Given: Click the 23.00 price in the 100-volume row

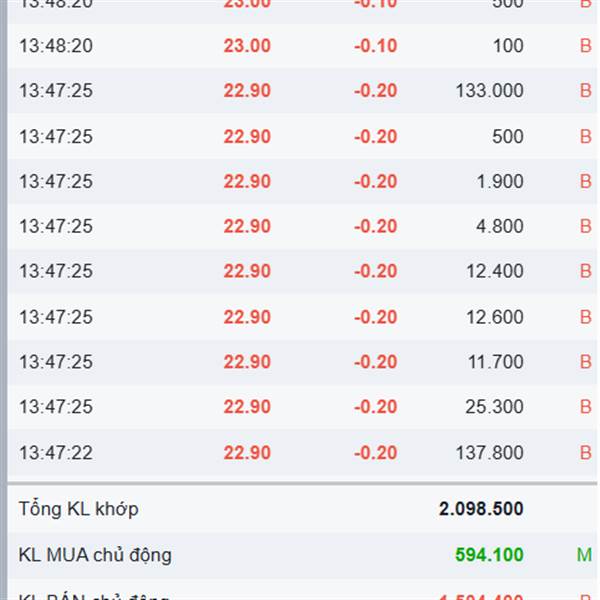Looking at the screenshot, I should pos(247,46).
